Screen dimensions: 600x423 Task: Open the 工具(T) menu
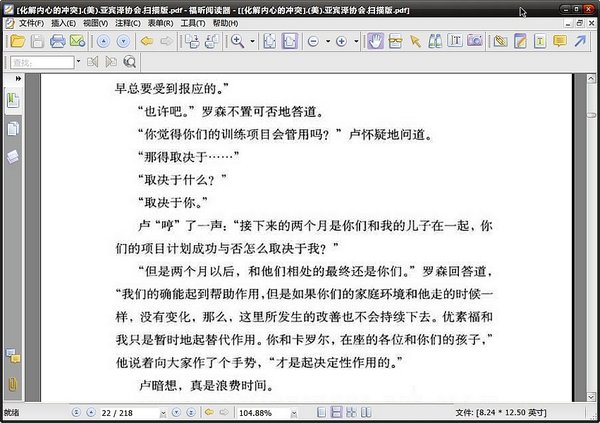tap(193, 23)
